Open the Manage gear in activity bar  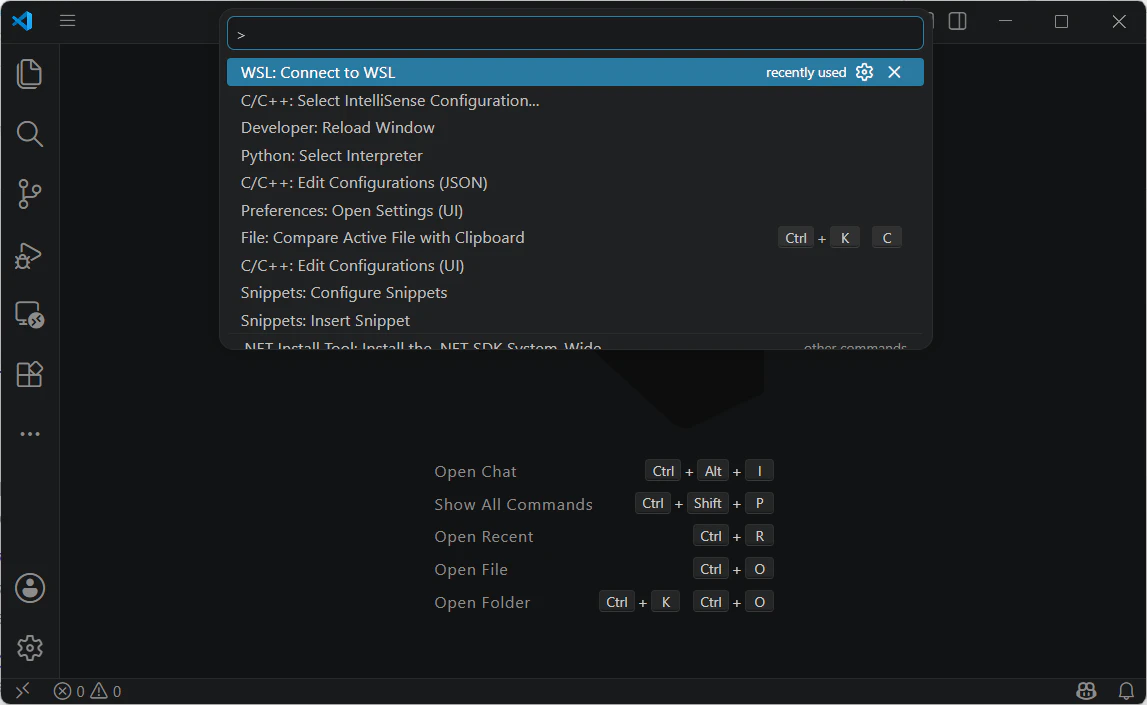[29, 648]
